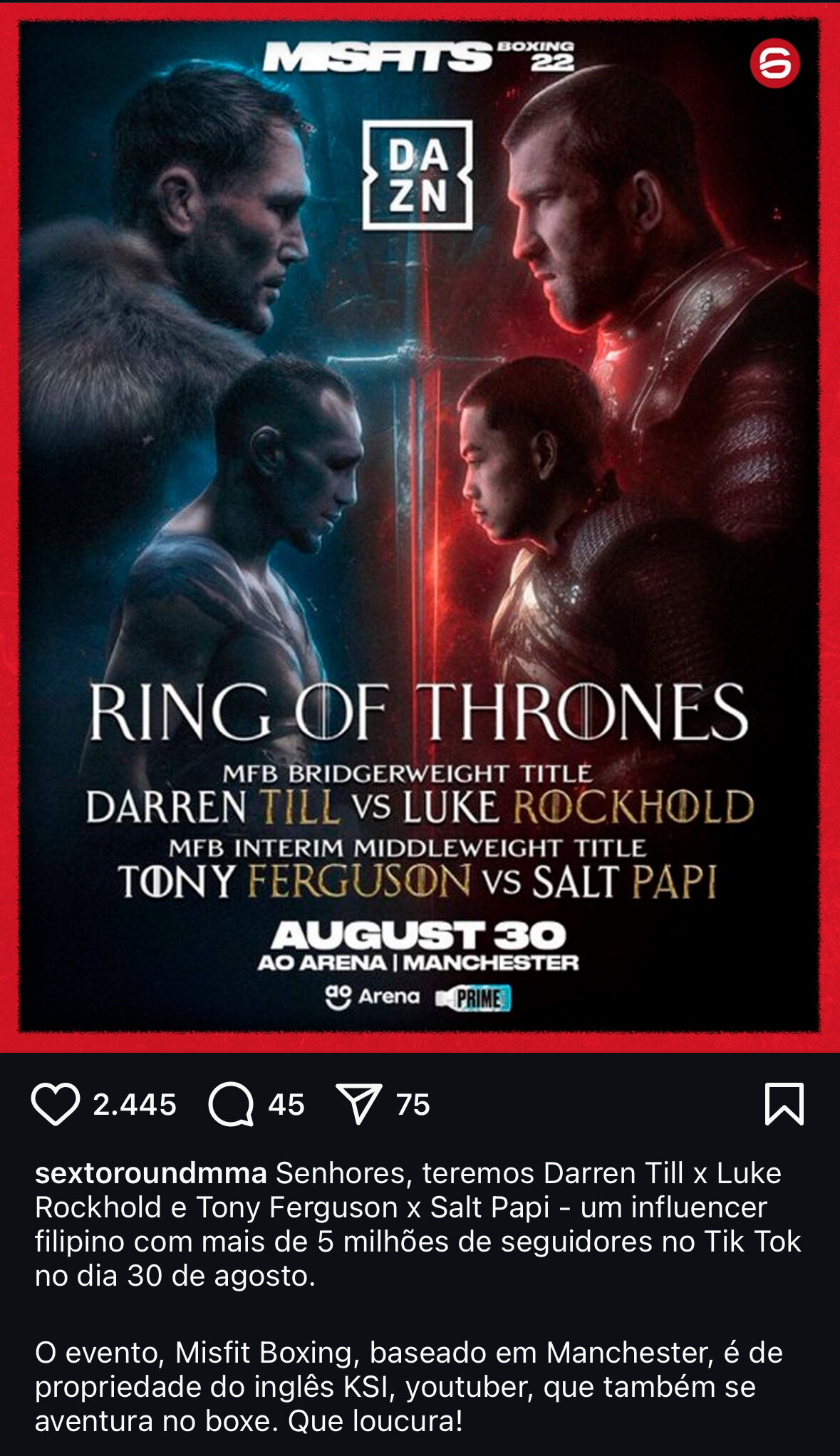The width and height of the screenshot is (840, 1456).
Task: Click the Misfits Boxing 22 logo
Action: pos(419,57)
